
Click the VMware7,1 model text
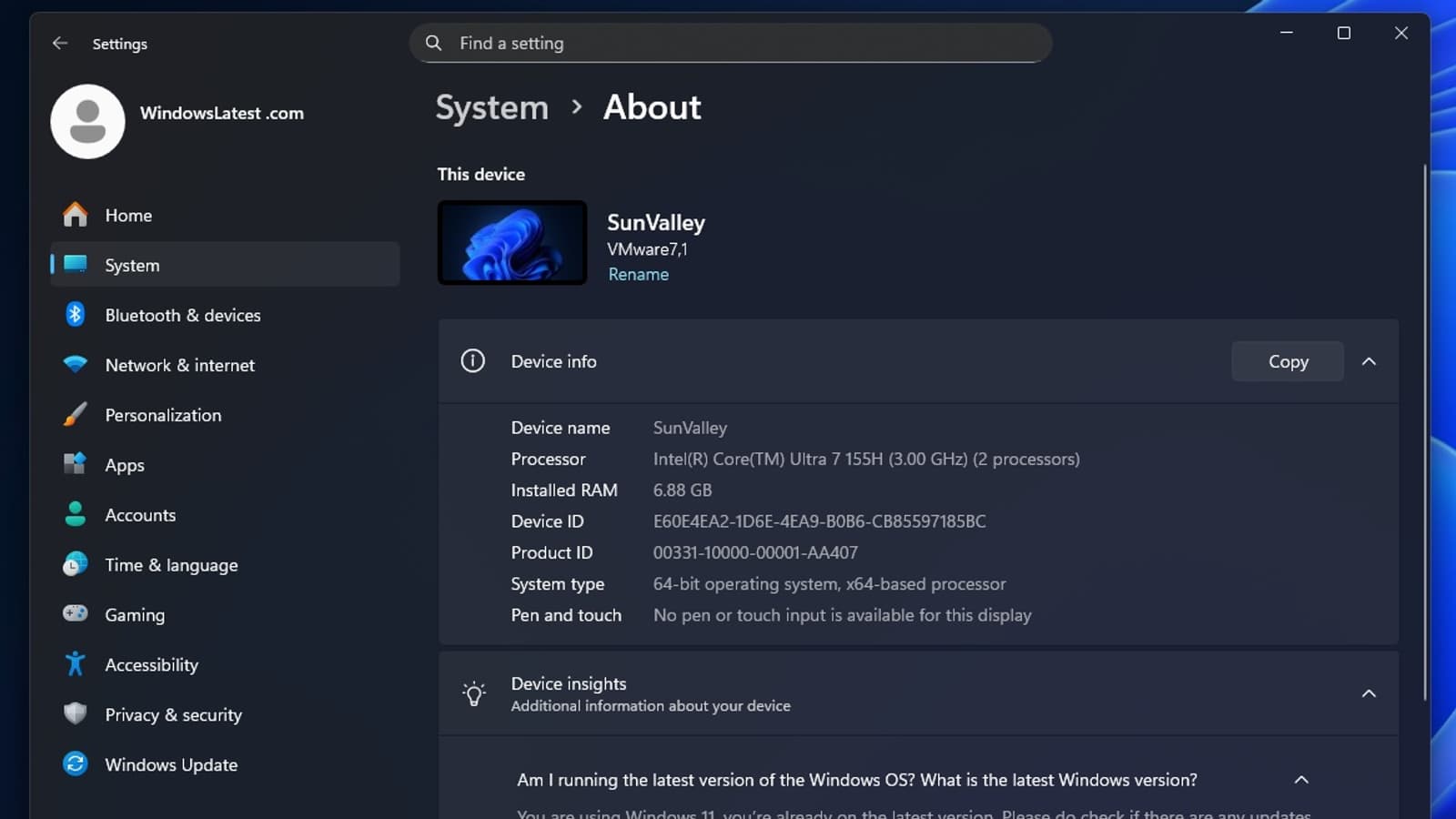tap(647, 249)
